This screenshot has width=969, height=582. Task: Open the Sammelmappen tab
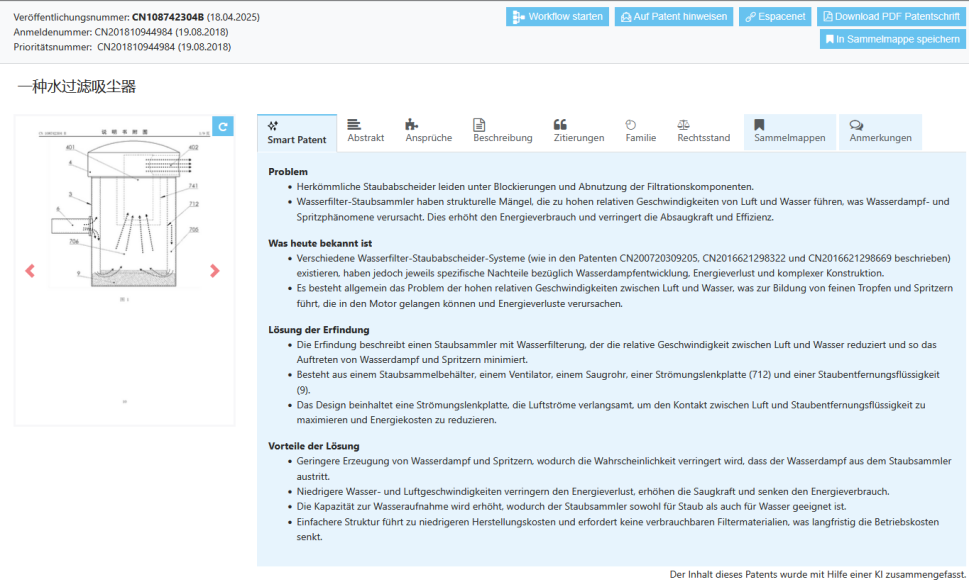pos(789,131)
